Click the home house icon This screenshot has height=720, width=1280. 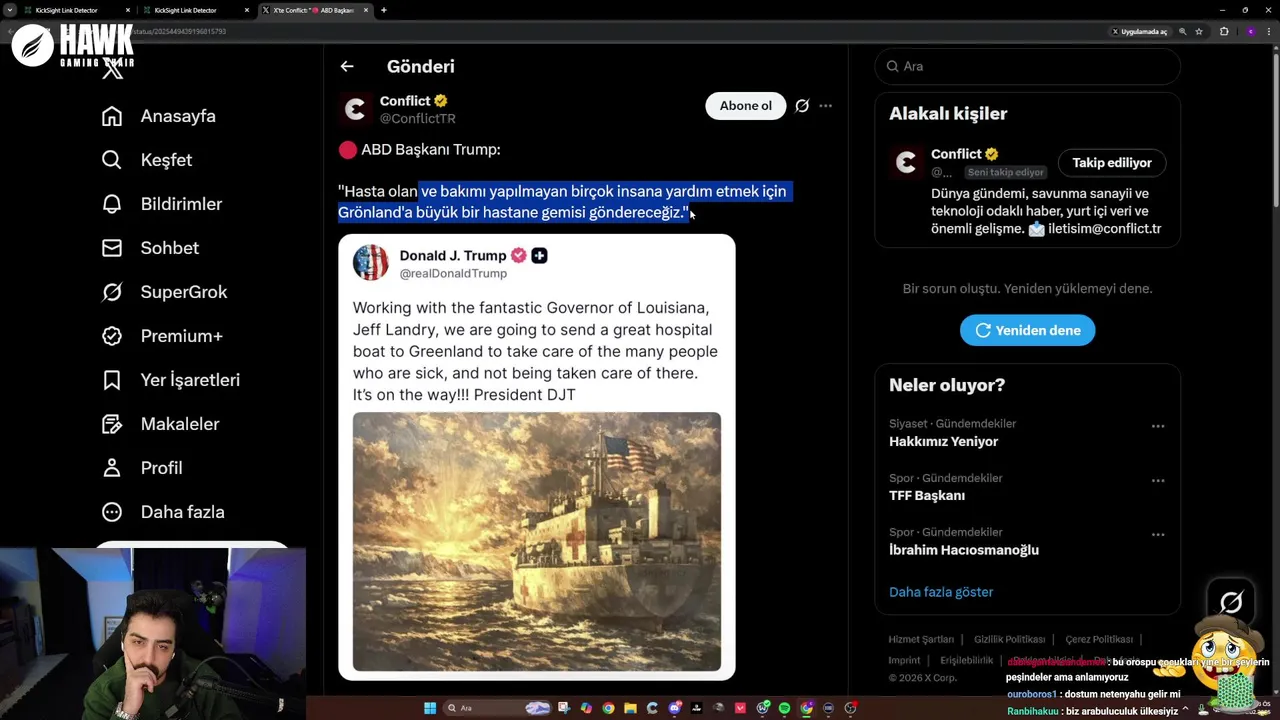click(x=112, y=116)
